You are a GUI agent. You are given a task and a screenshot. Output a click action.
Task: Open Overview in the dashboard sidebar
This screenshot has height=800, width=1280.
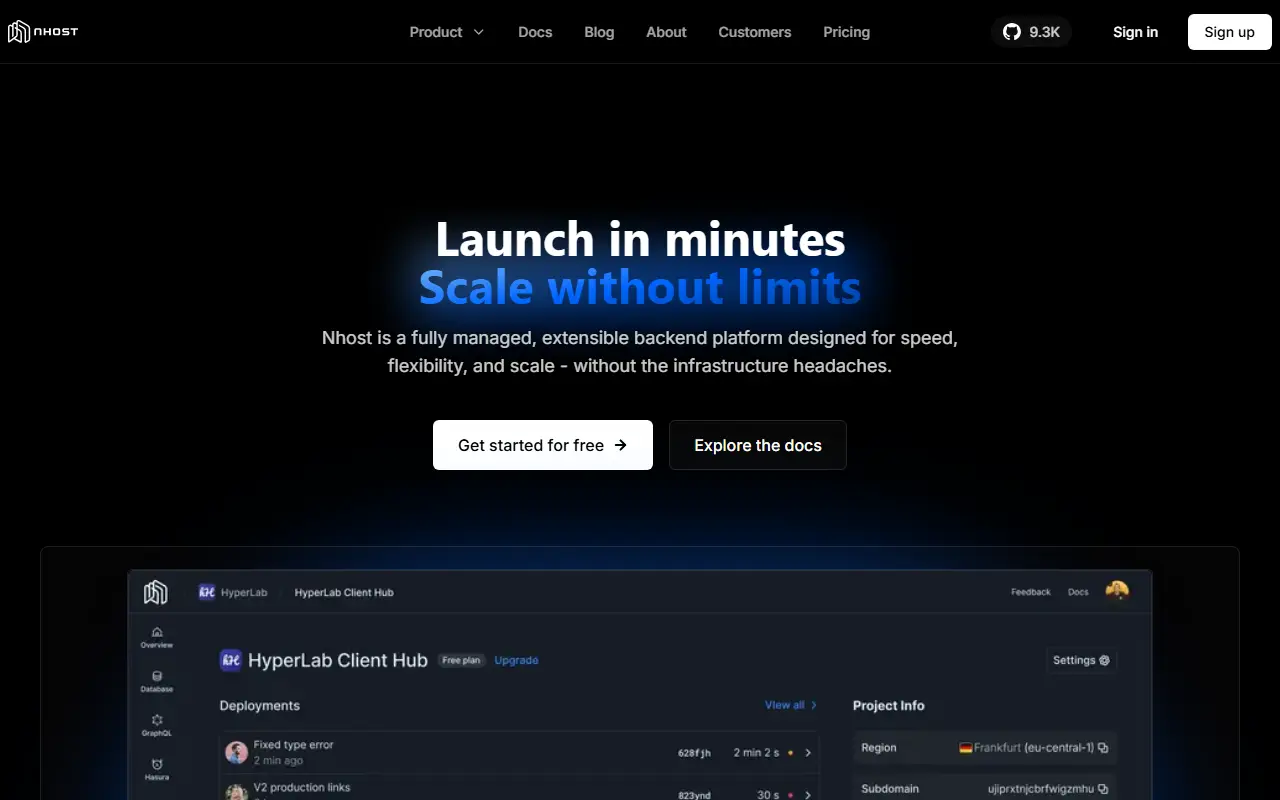157,637
